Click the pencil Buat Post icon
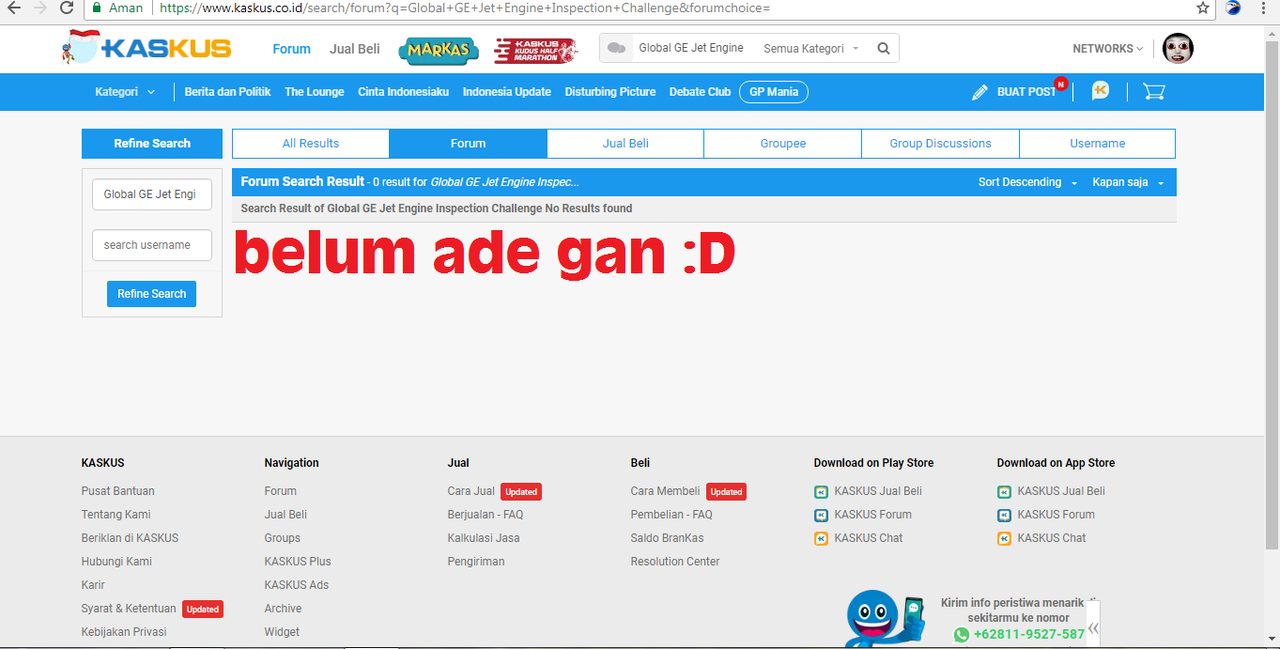 (980, 92)
